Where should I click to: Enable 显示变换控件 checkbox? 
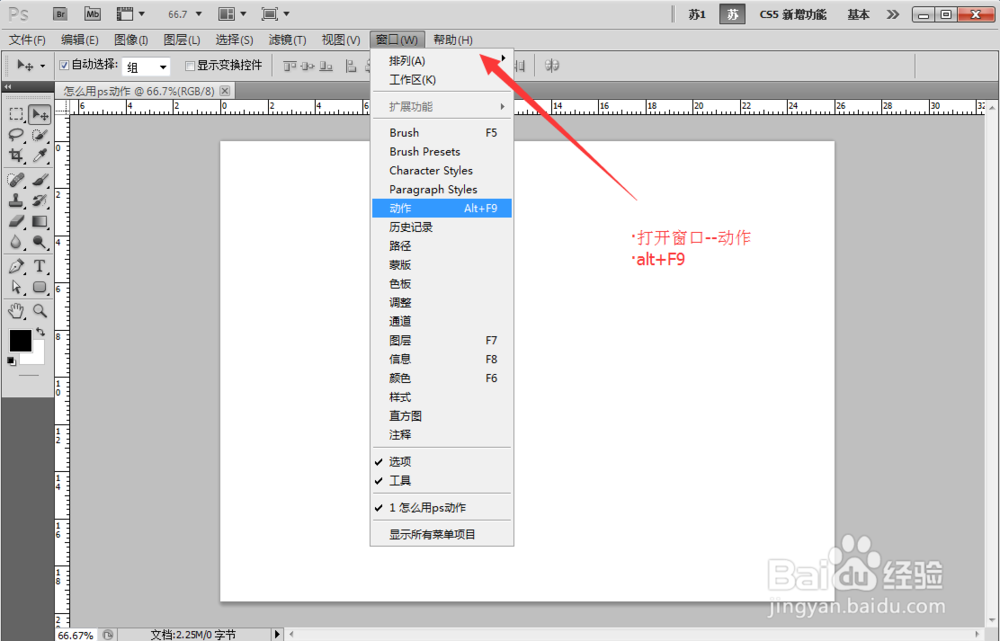[188, 64]
